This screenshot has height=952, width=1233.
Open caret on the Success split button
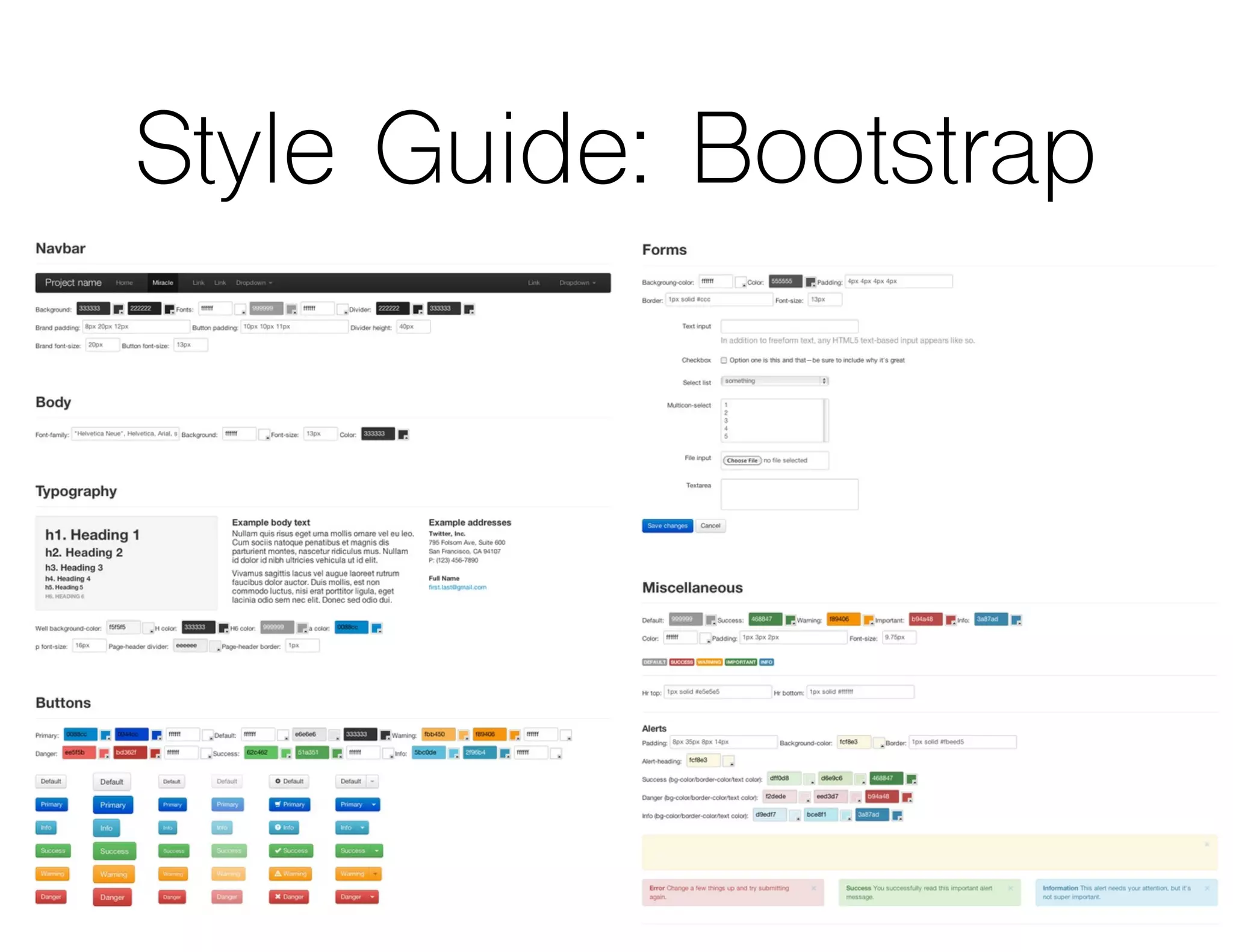coord(377,850)
